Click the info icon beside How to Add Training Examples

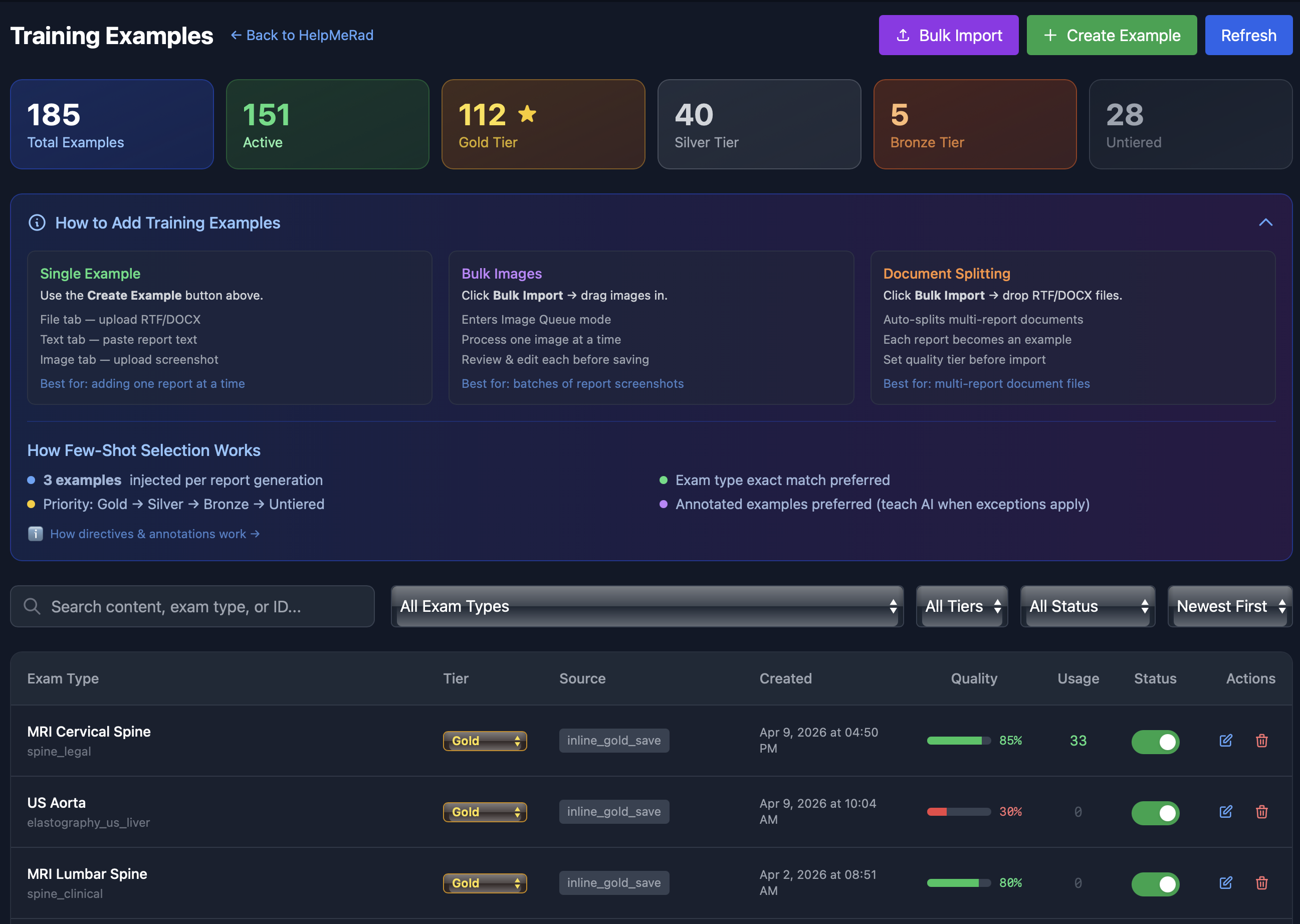37,222
